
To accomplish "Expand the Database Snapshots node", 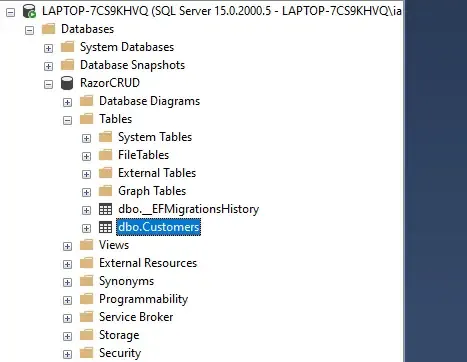I will 48,66.
